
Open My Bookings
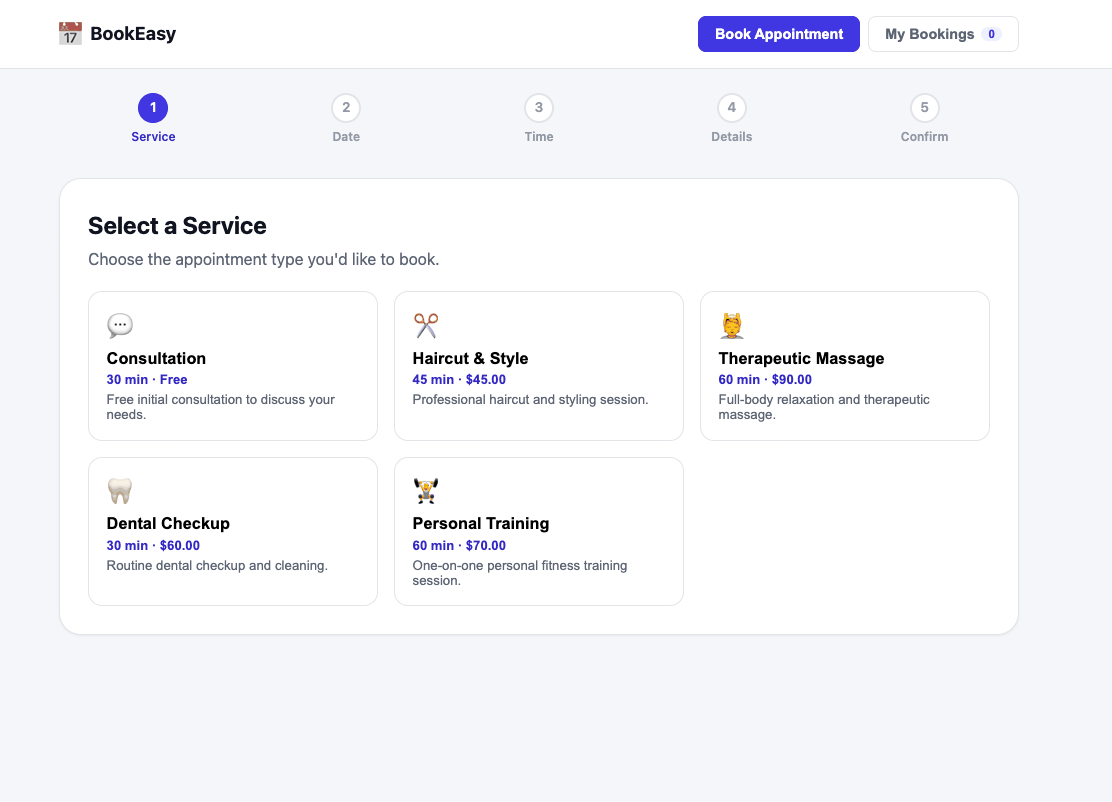coord(943,34)
